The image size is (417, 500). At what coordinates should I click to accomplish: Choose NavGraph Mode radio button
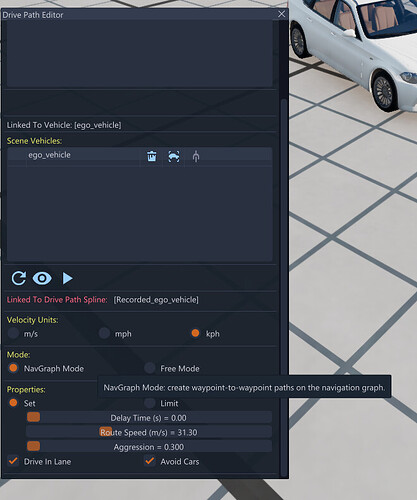pyautogui.click(x=13, y=368)
